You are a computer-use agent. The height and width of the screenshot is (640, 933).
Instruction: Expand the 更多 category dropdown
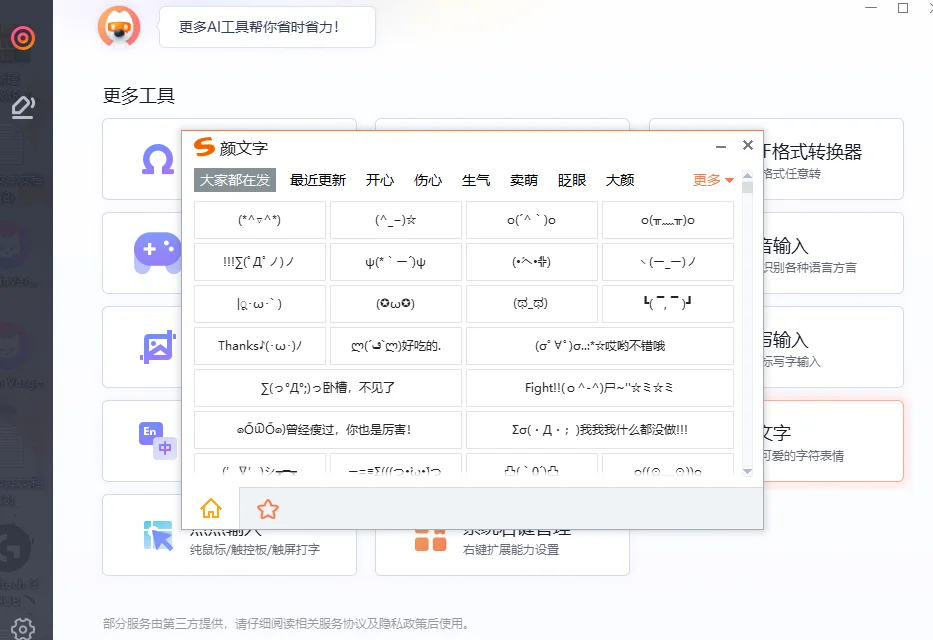(713, 180)
